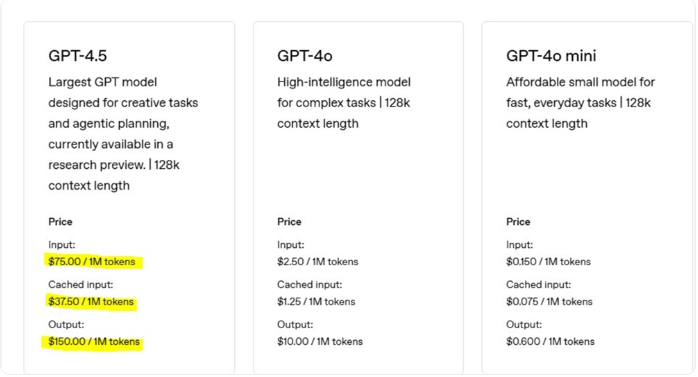Click the 'Affordable small model' description text
Screen dimensions: 698x377
point(580,103)
